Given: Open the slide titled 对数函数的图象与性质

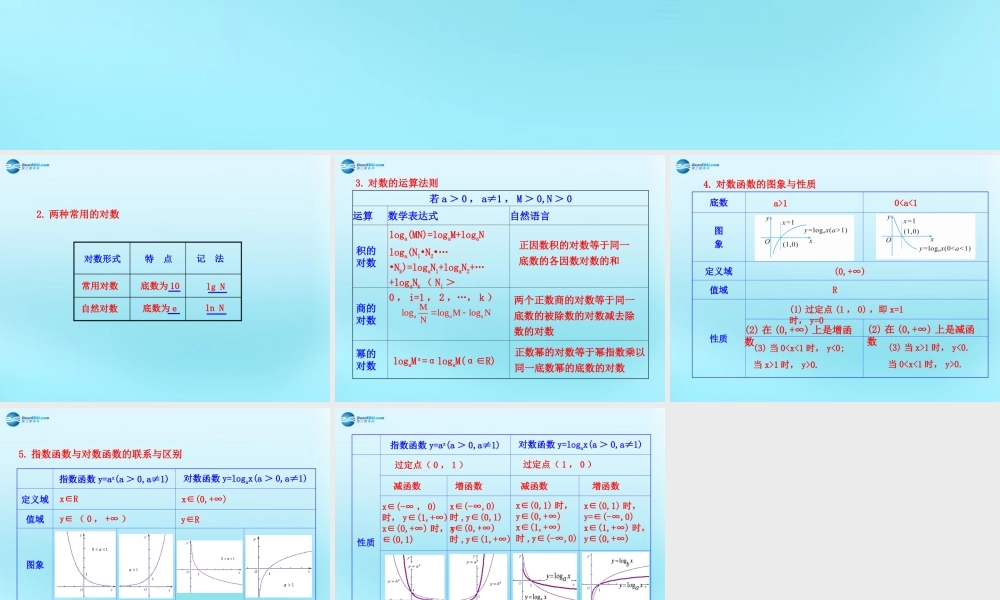Looking at the screenshot, I should pyautogui.click(x=835, y=278).
